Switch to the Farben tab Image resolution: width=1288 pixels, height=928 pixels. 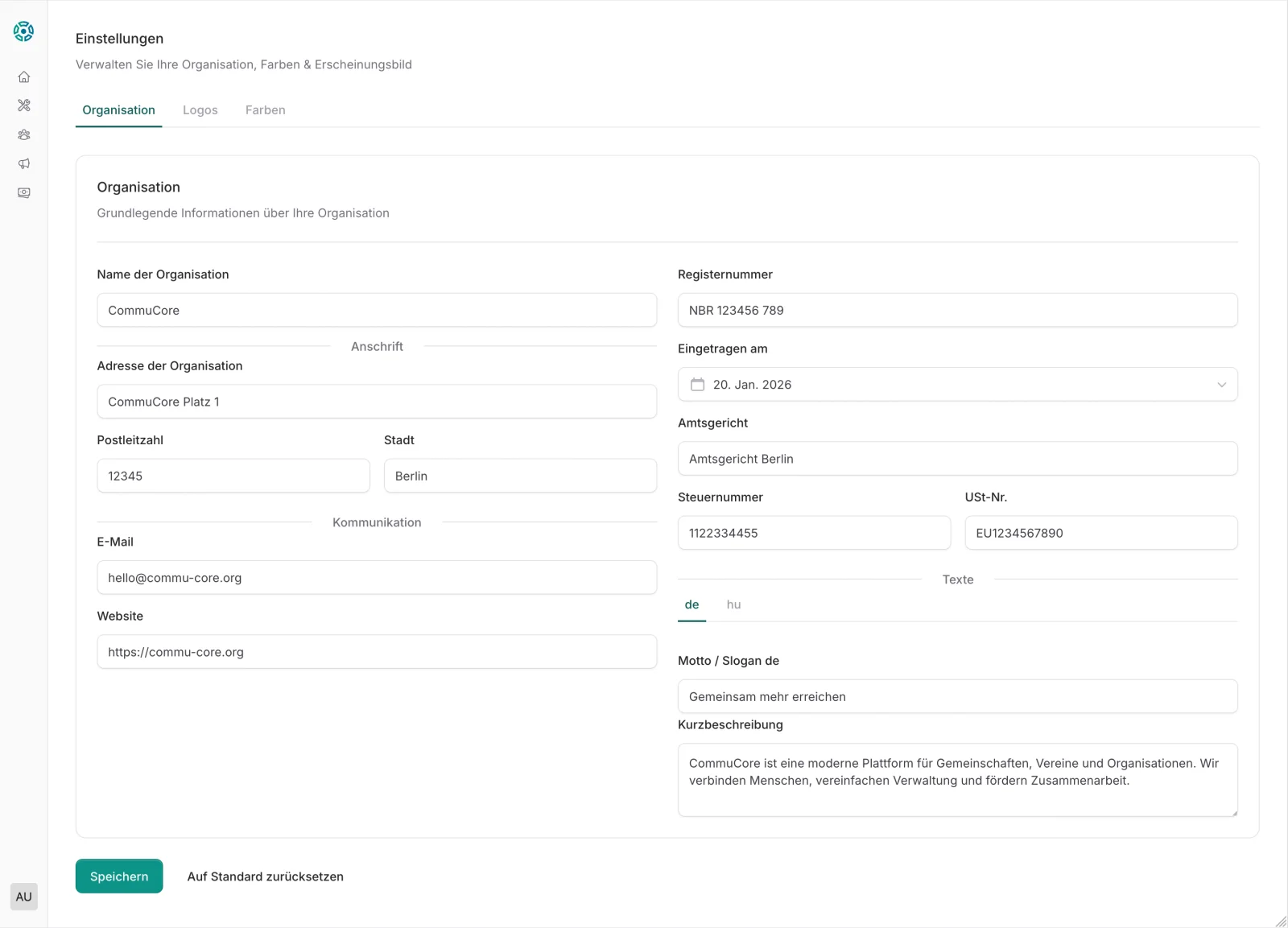click(x=265, y=110)
